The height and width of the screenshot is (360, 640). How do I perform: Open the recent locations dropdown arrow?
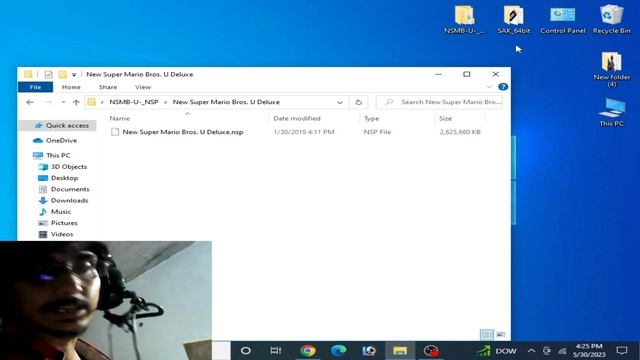click(63, 102)
